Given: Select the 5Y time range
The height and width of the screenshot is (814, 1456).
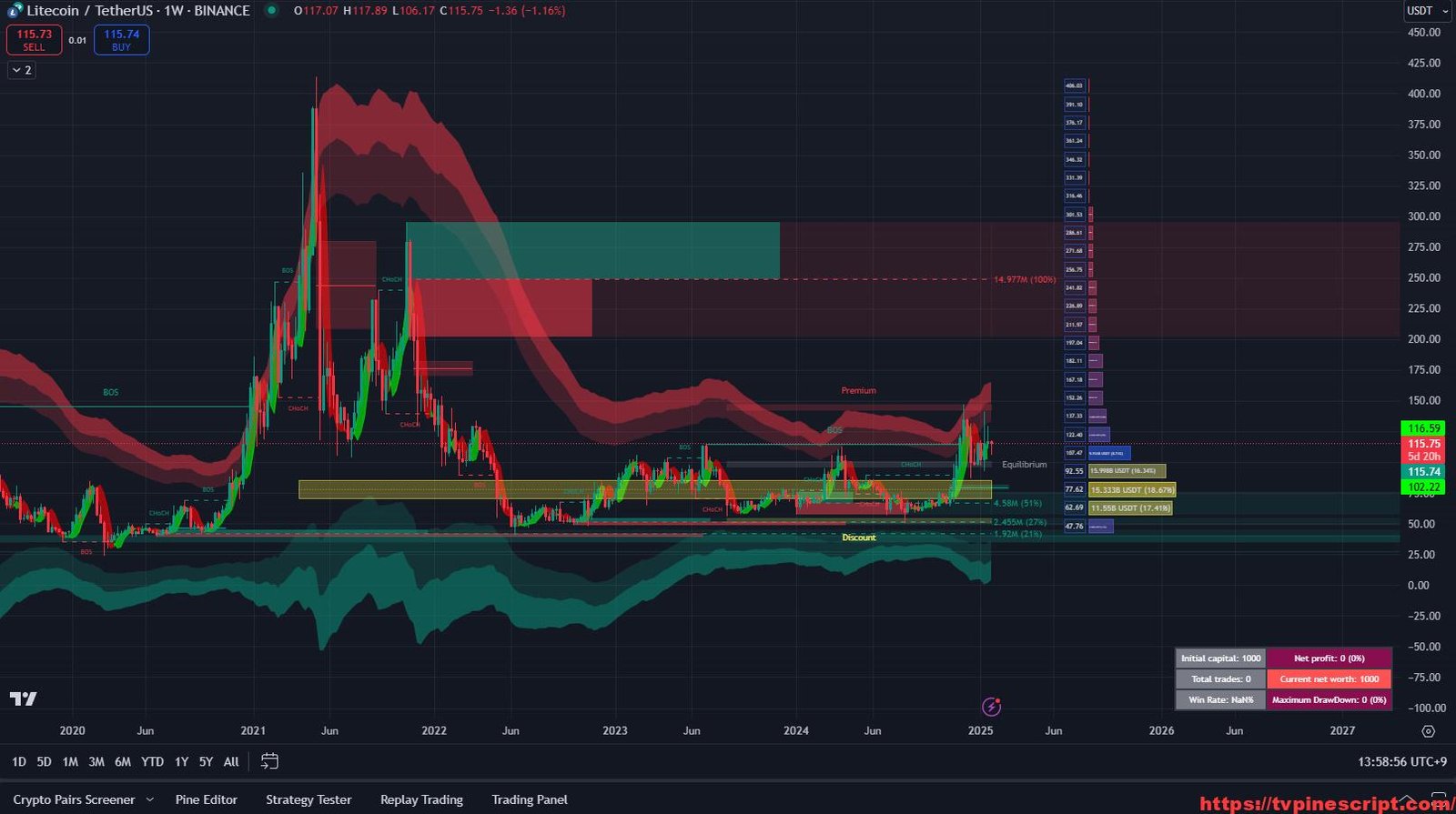Looking at the screenshot, I should coord(206,762).
